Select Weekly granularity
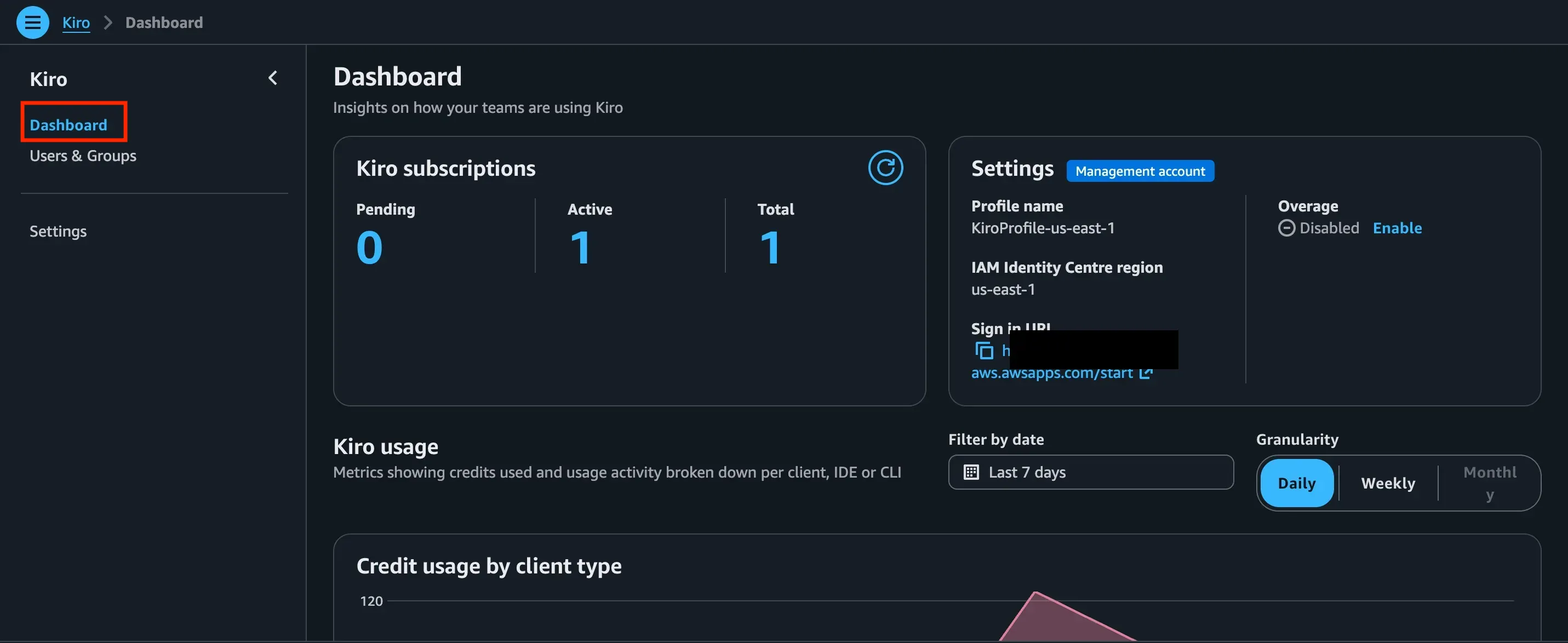1568x643 pixels. [x=1388, y=483]
